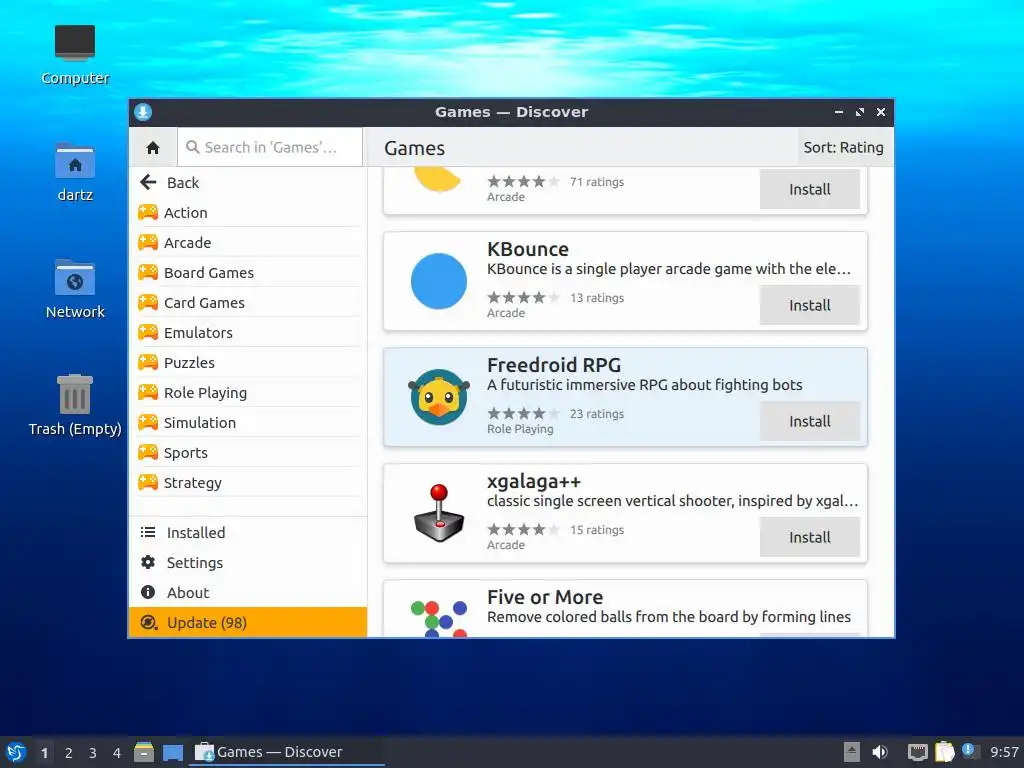The image size is (1024, 768).
Task: Click the update notifier tray icon
Action: point(970,751)
